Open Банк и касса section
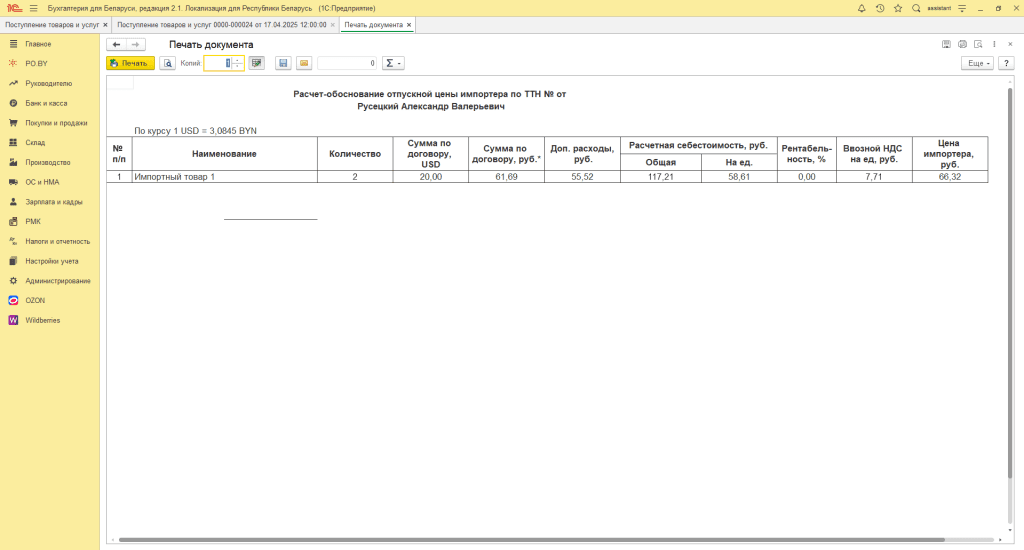The image size is (1024, 550). coord(50,103)
